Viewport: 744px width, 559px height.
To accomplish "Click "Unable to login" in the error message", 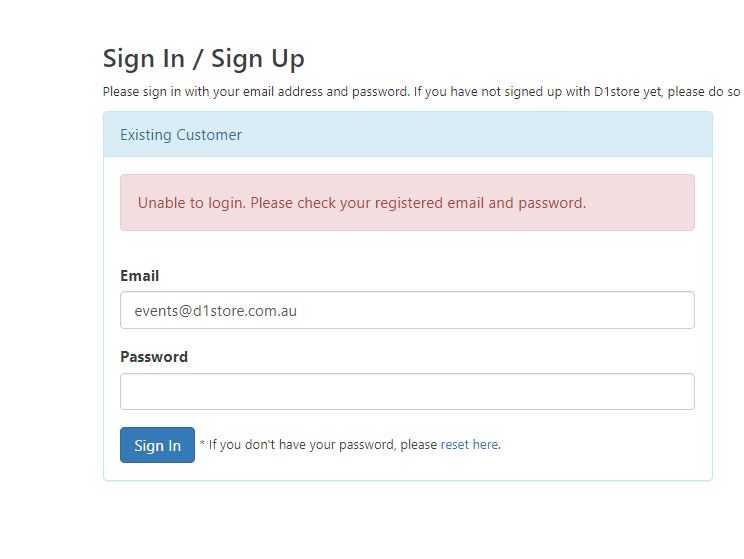I will tap(191, 203).
